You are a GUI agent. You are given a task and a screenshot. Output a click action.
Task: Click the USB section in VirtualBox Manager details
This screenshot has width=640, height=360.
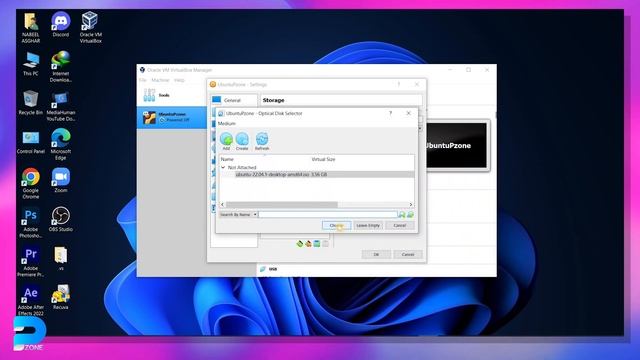pyautogui.click(x=273, y=269)
